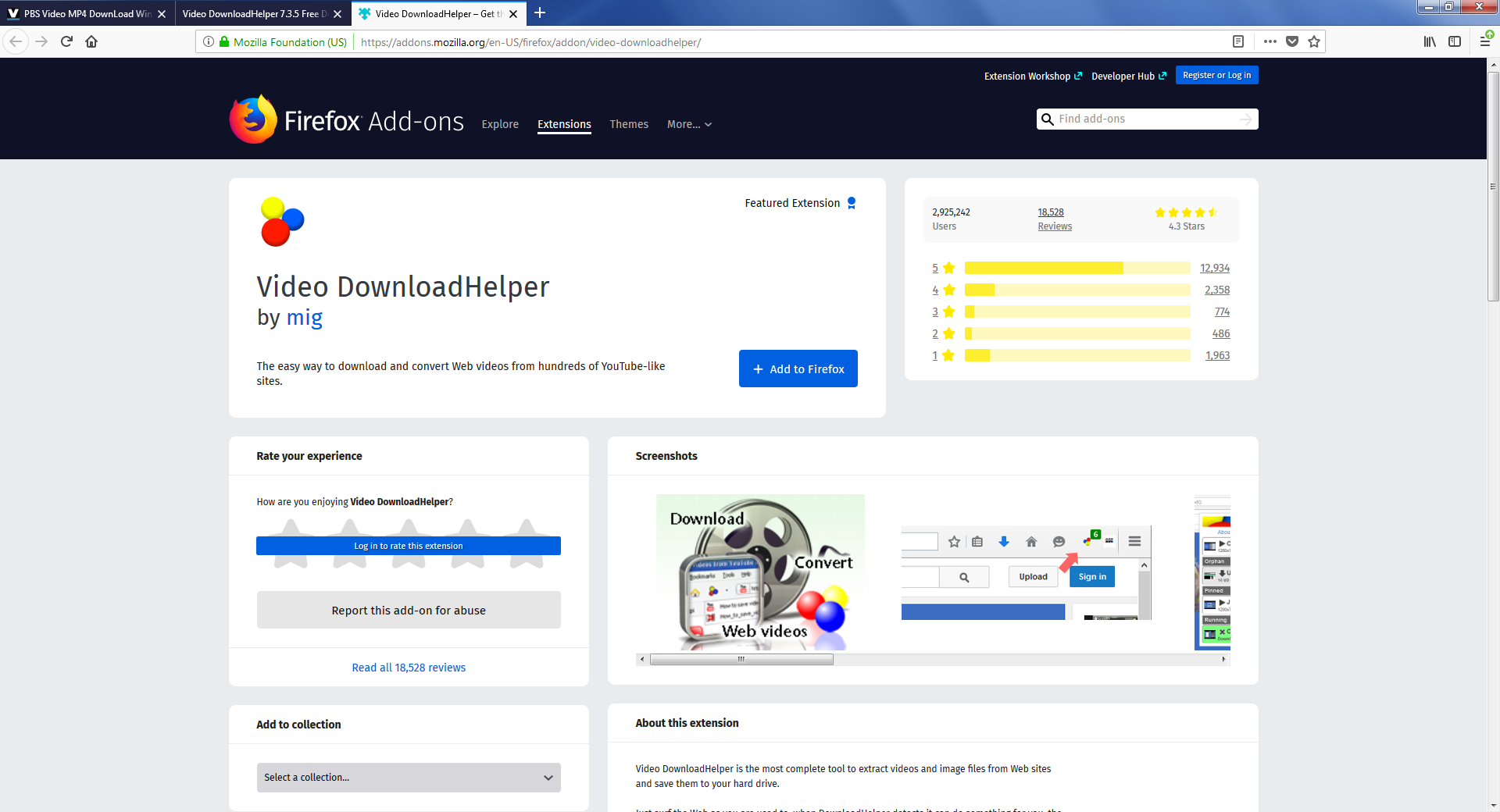Open the 774 three-star reviews count
This screenshot has height=812, width=1500.
tap(1223, 312)
